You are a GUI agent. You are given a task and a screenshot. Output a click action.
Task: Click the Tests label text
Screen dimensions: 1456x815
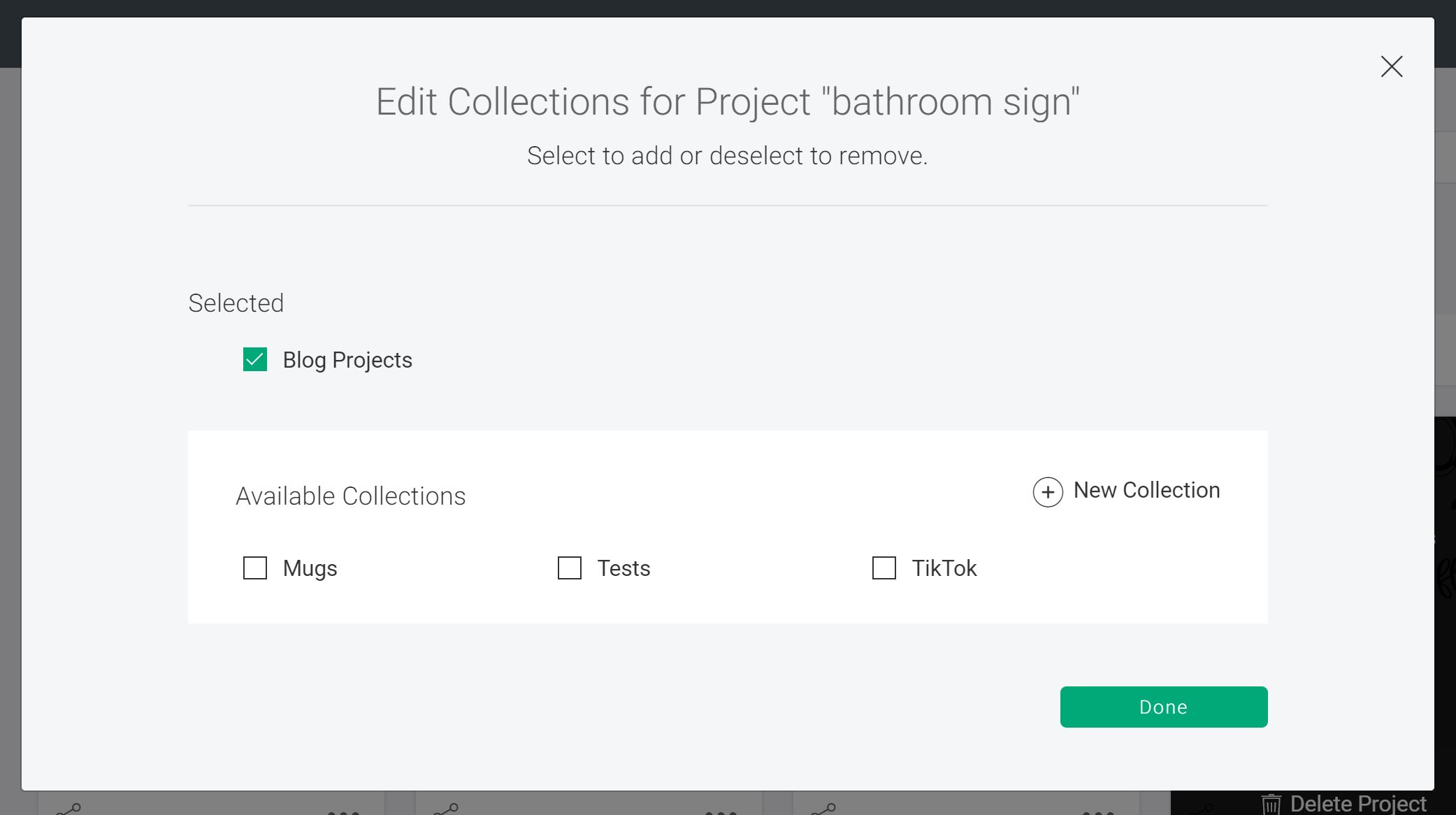623,568
